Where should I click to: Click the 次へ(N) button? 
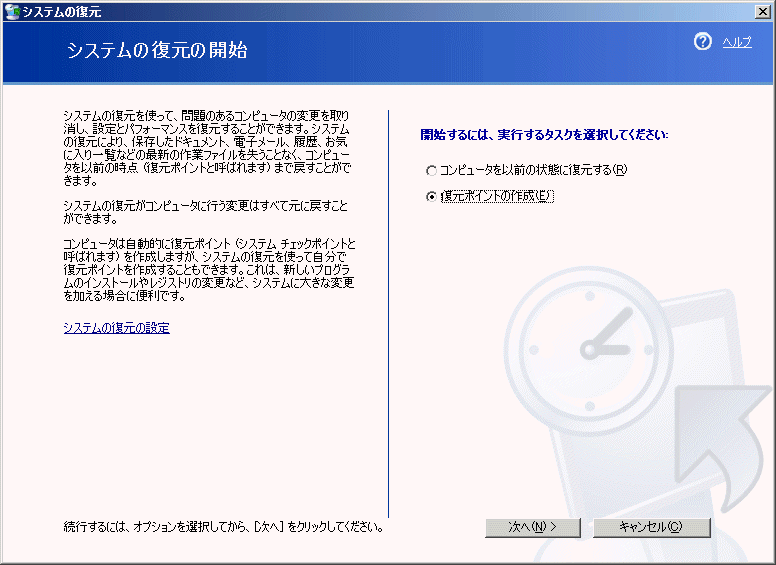click(x=533, y=527)
